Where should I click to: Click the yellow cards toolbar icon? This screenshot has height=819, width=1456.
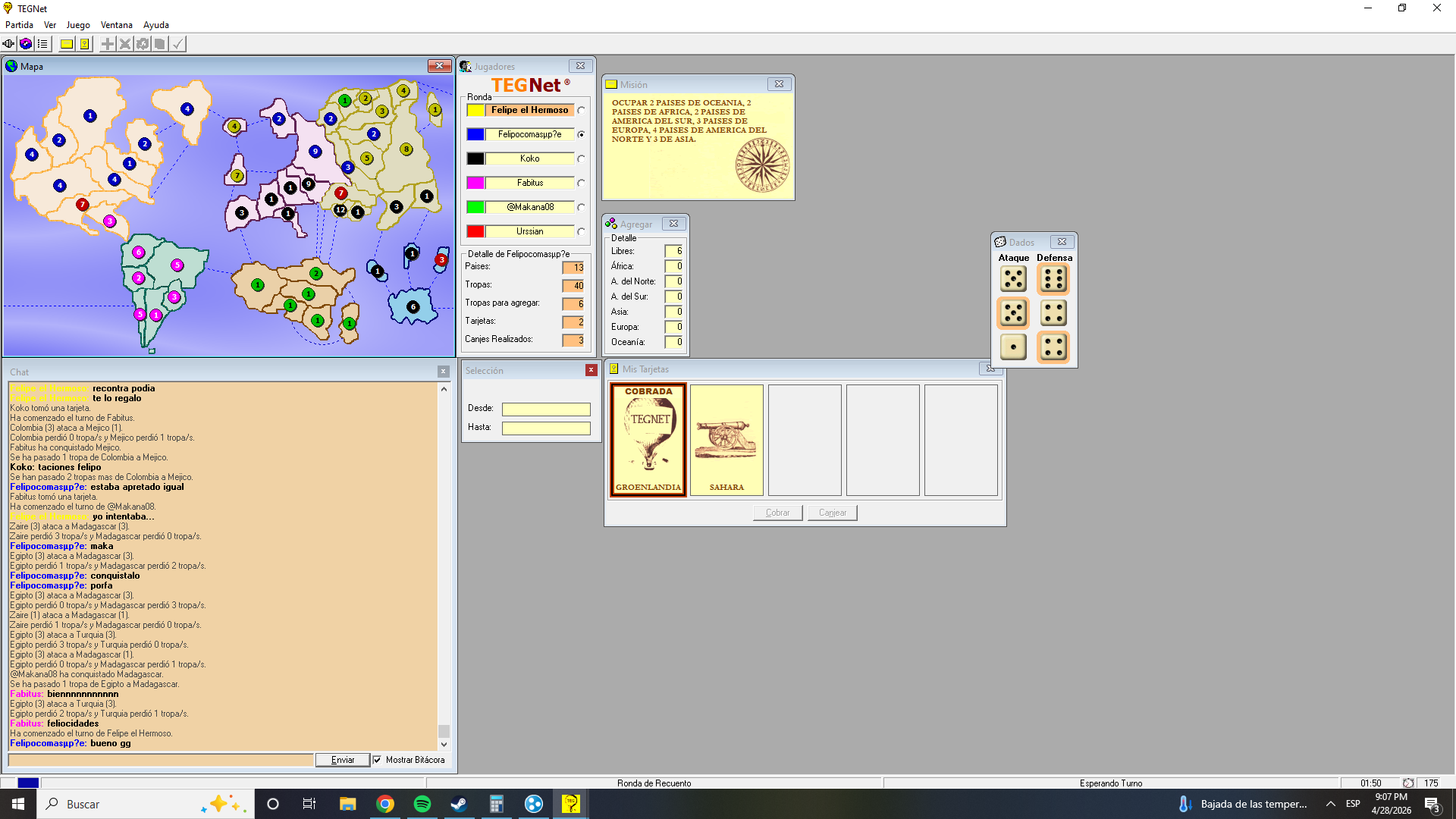84,44
